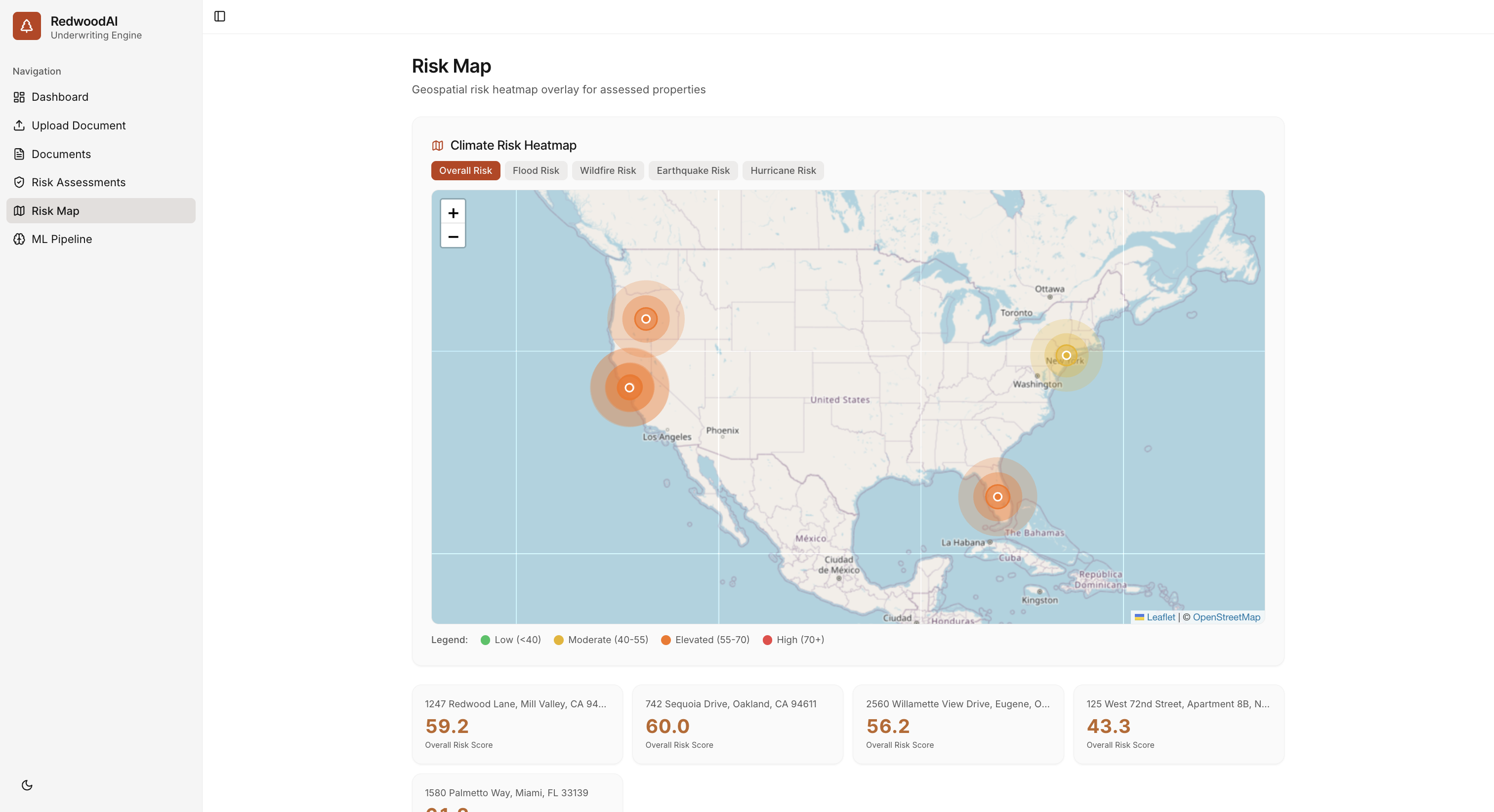The width and height of the screenshot is (1494, 812).
Task: Select the Eugene Oregon map marker
Action: point(646,319)
